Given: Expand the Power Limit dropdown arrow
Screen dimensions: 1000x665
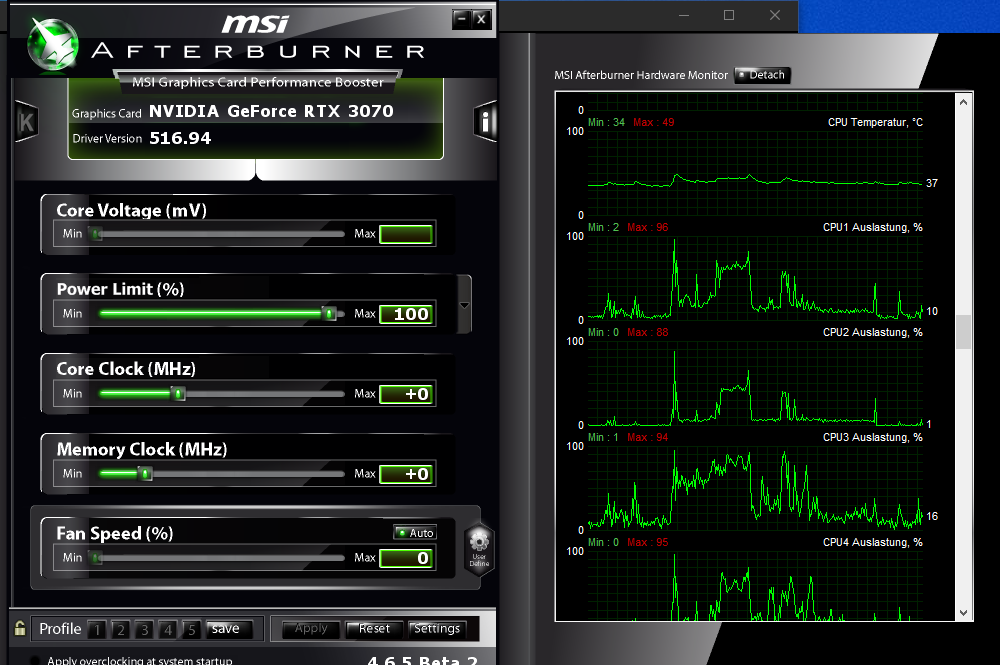Looking at the screenshot, I should click(464, 305).
